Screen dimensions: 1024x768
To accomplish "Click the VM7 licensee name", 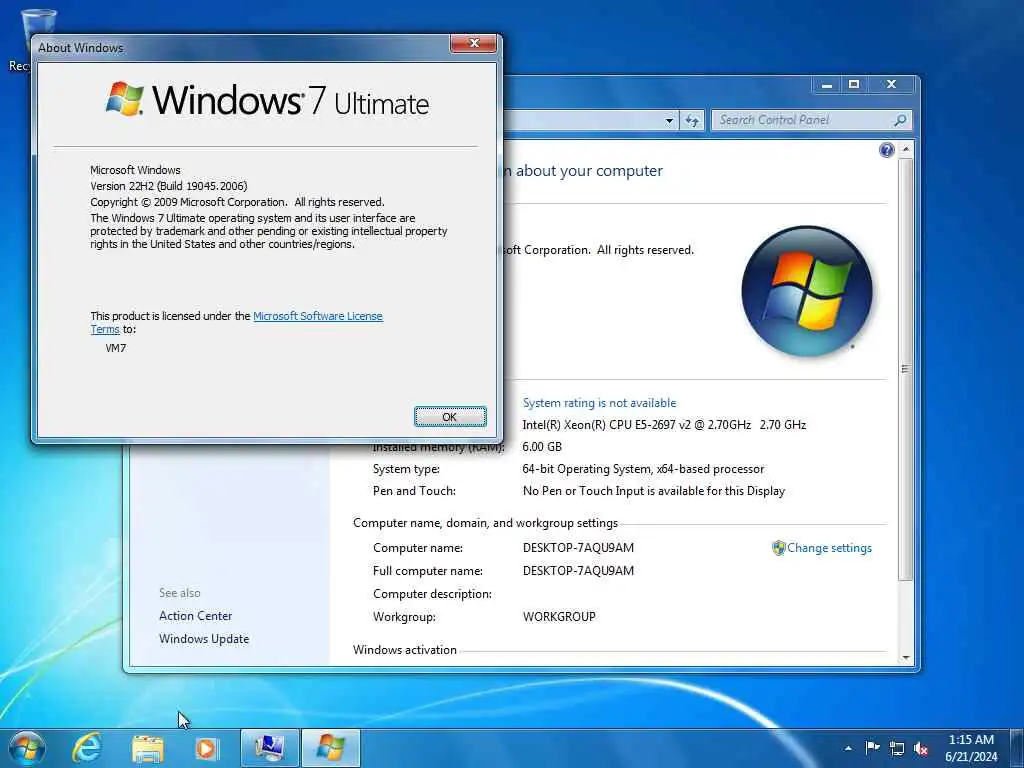I will (116, 348).
